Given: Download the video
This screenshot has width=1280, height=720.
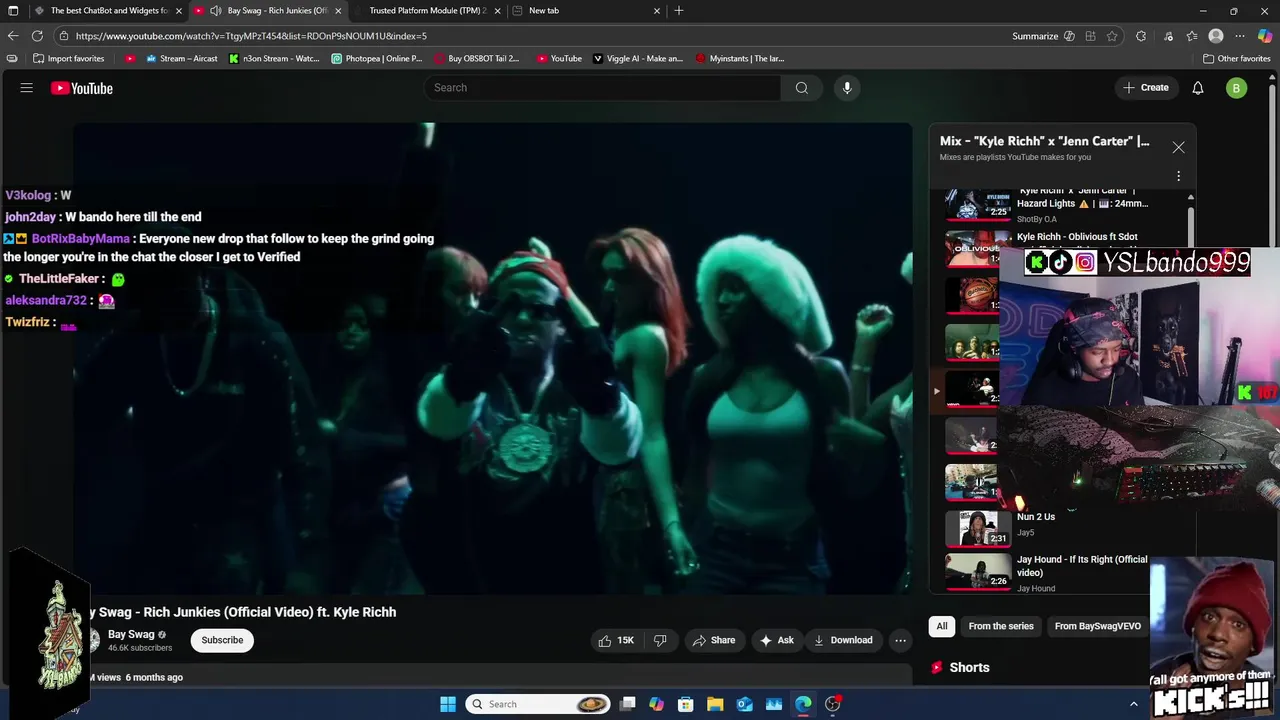Looking at the screenshot, I should click(843, 640).
